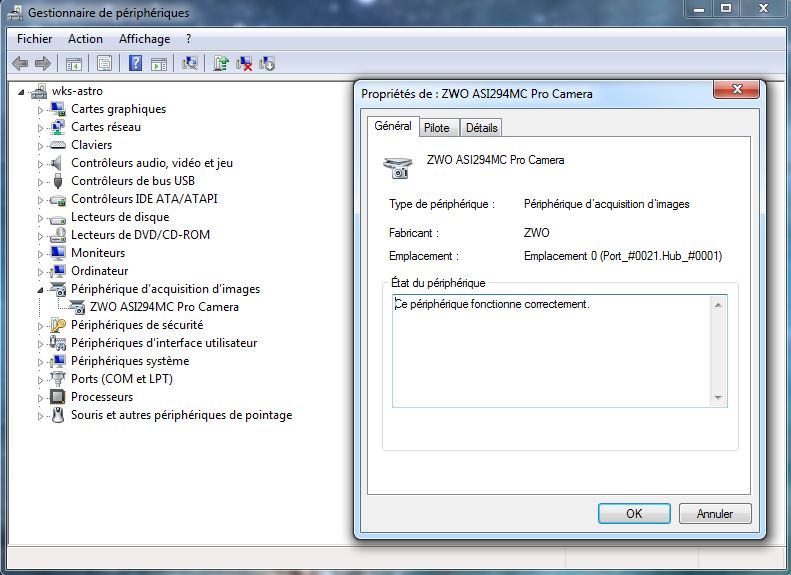Viewport: 791px width, 575px height.
Task: Maximize the Device Manager window
Action: pos(726,9)
